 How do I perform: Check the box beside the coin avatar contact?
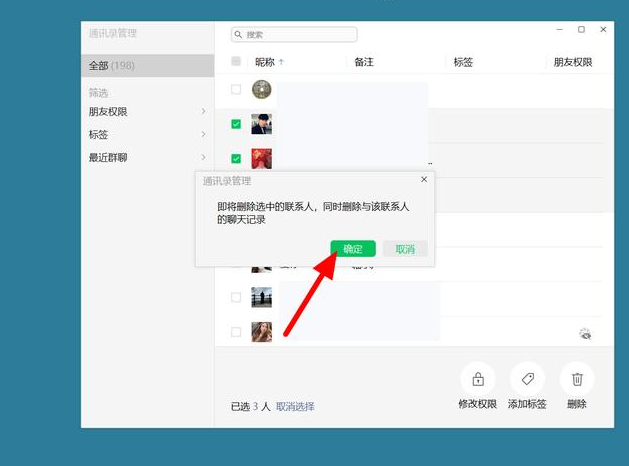236,90
